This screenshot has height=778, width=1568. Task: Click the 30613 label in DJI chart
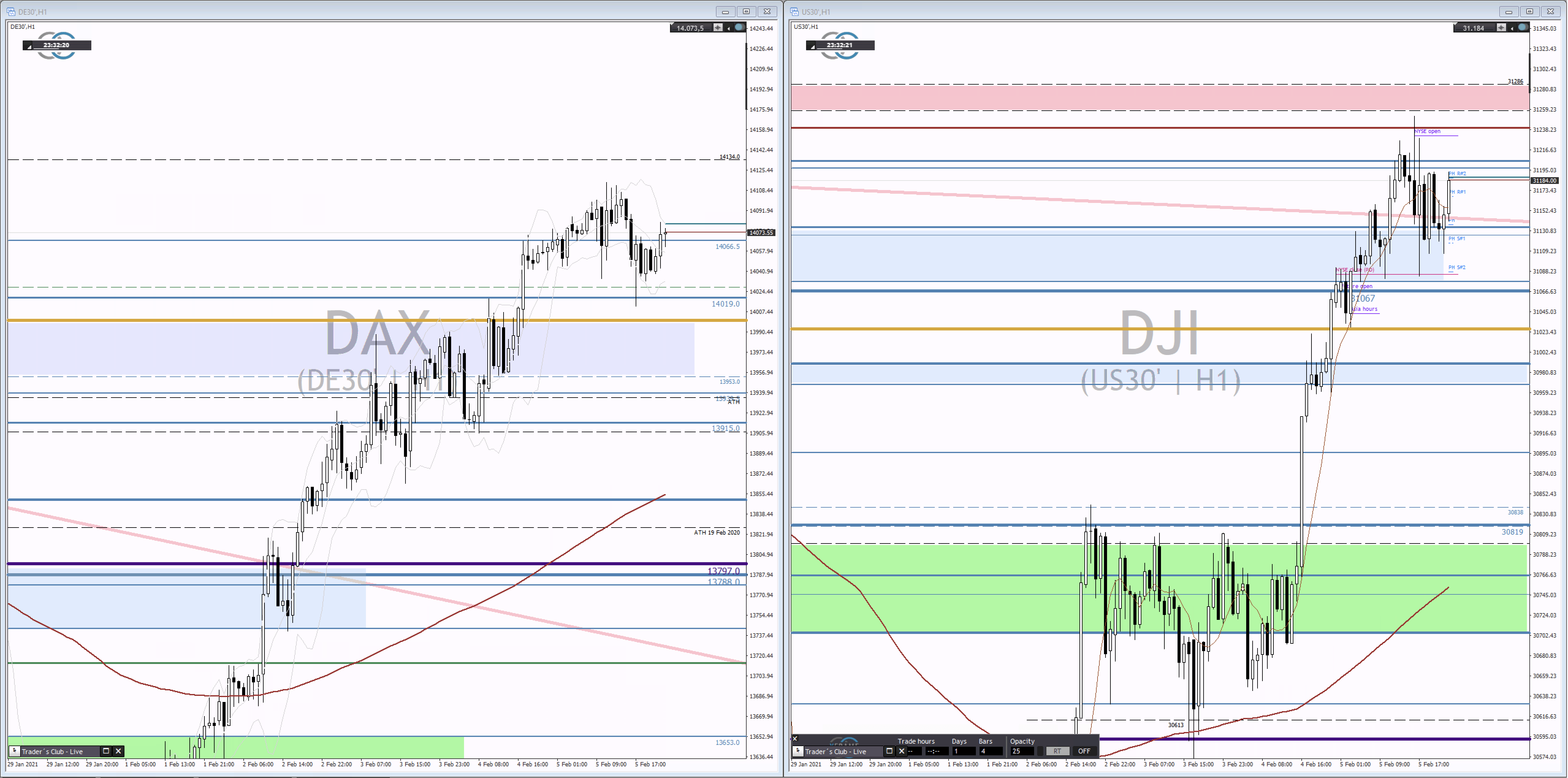[1176, 725]
